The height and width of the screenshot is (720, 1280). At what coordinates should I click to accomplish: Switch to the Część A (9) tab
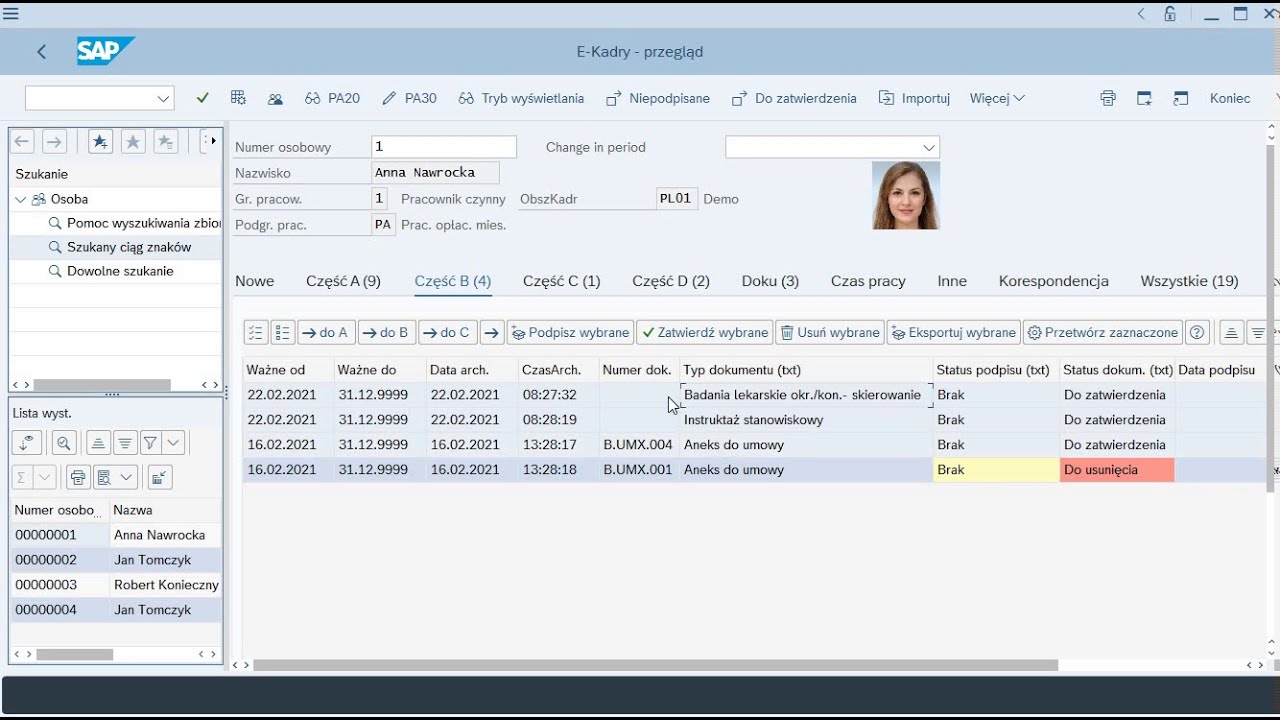[x=343, y=281]
